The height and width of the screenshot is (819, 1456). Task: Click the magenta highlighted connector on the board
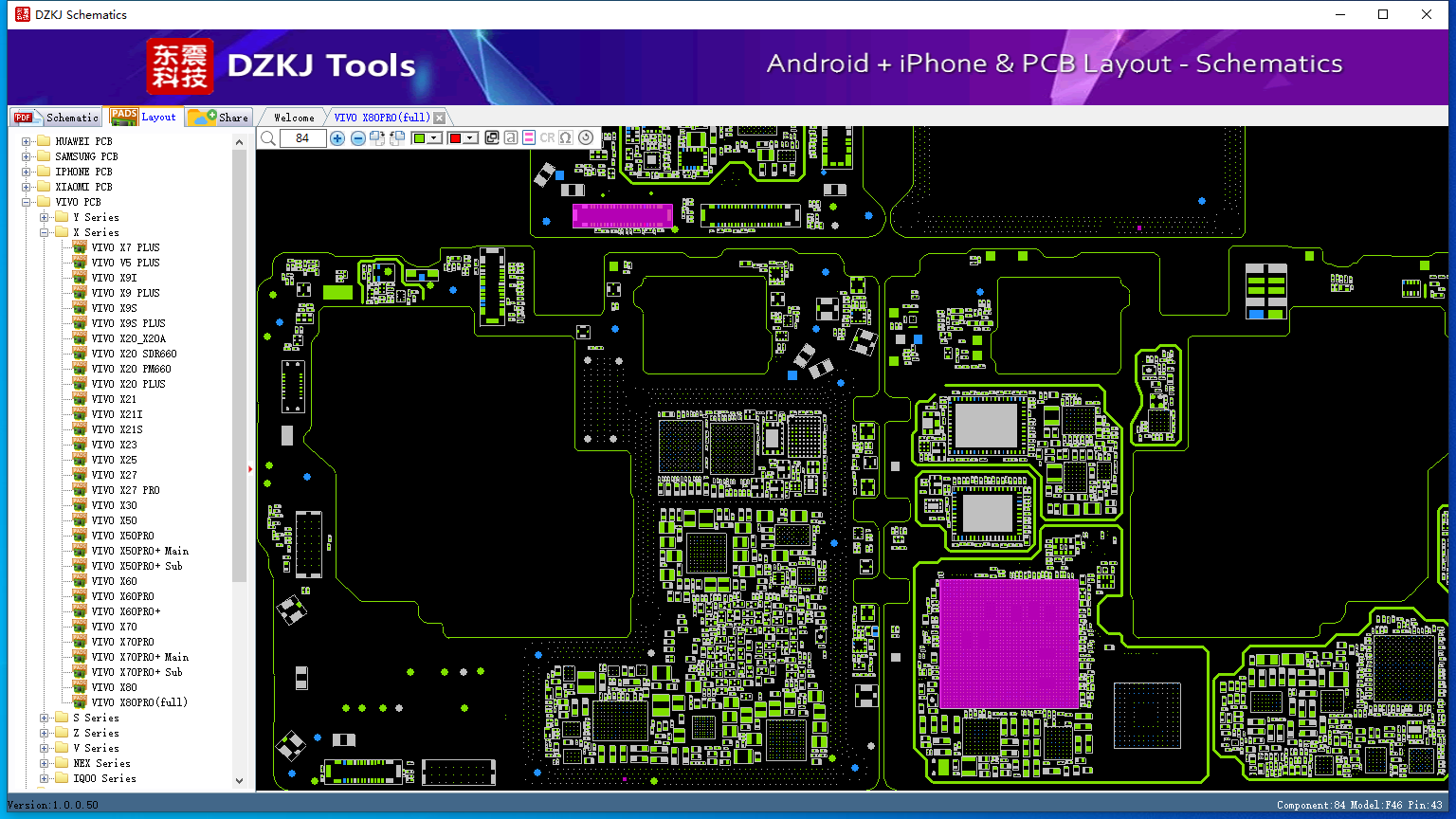coord(622,215)
